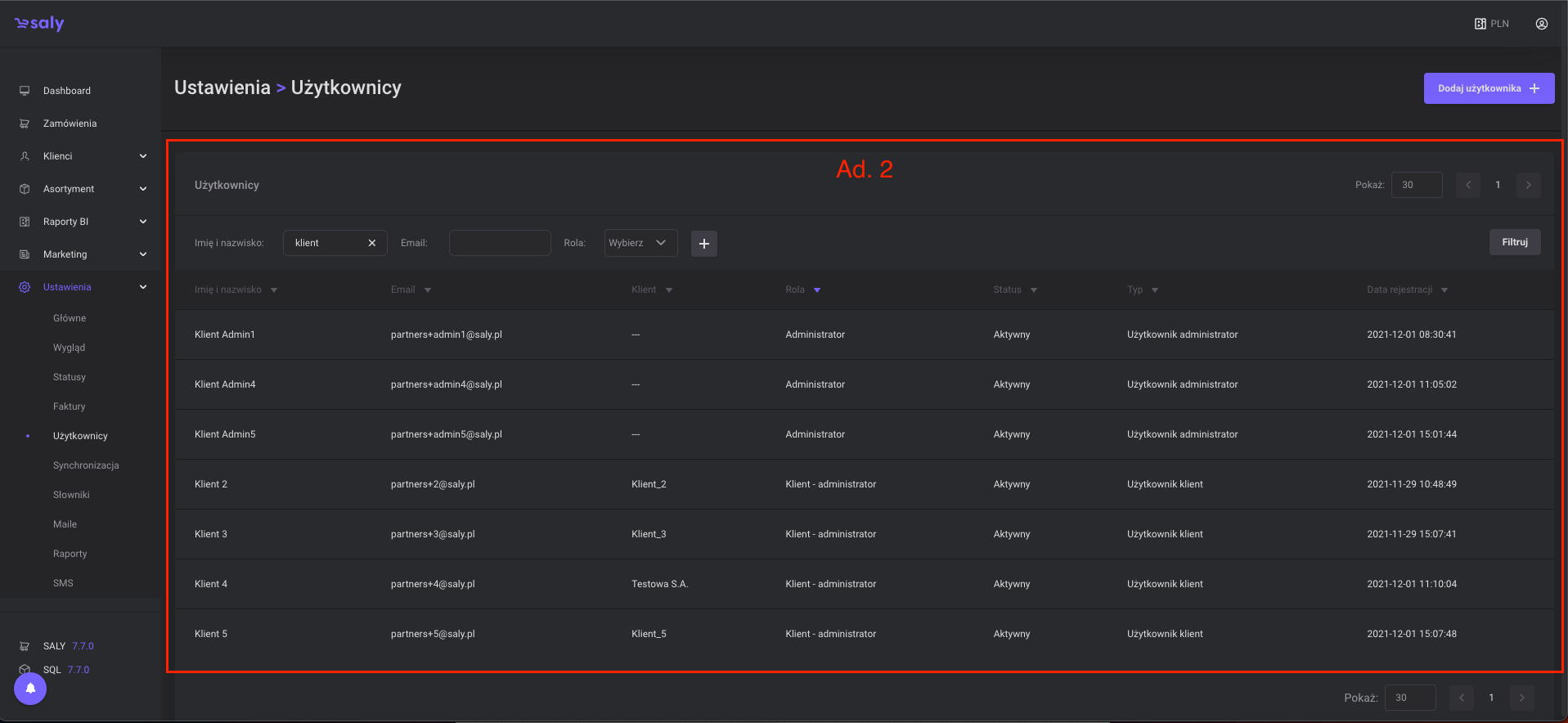Click the Ustawienia gear icon
The width and height of the screenshot is (1568, 723).
point(25,287)
